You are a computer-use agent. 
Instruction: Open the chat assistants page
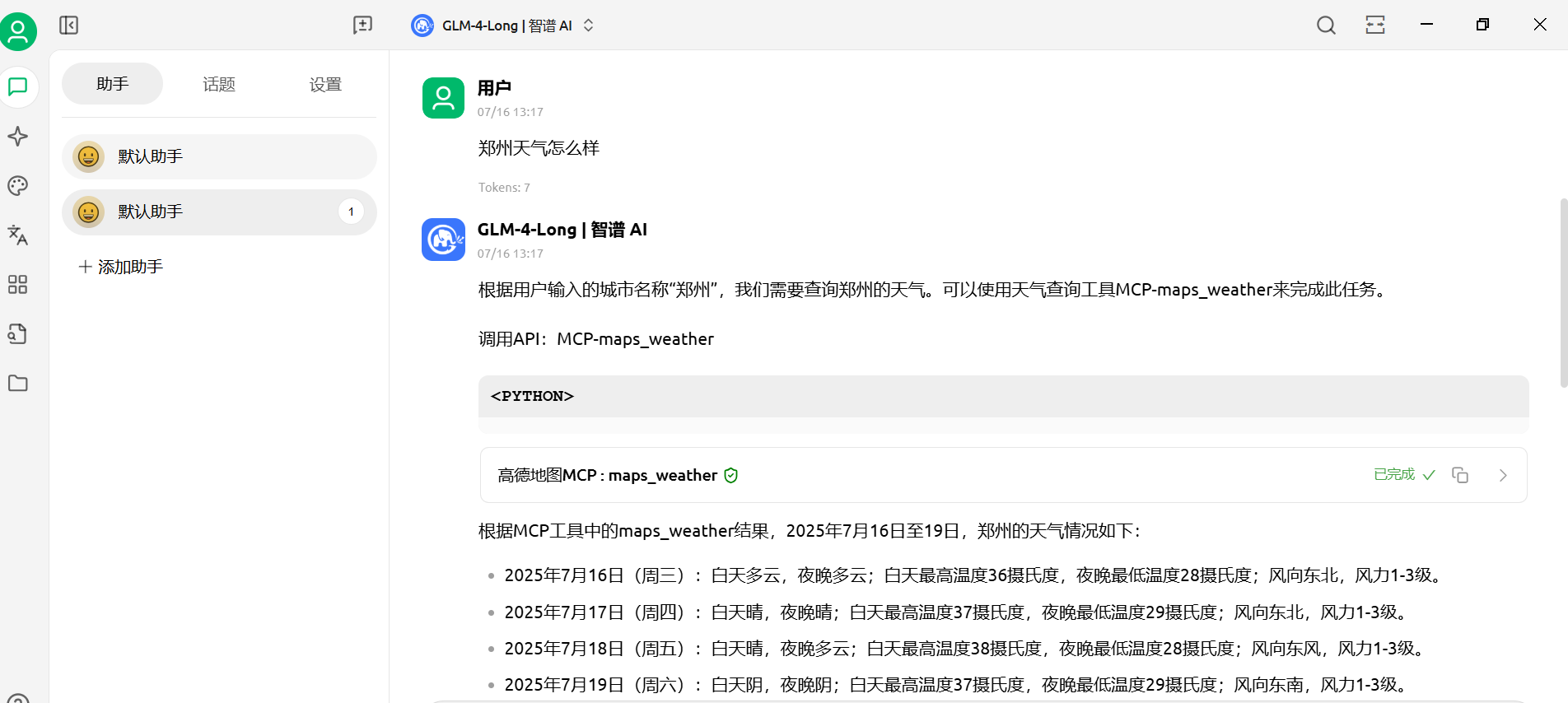18,86
